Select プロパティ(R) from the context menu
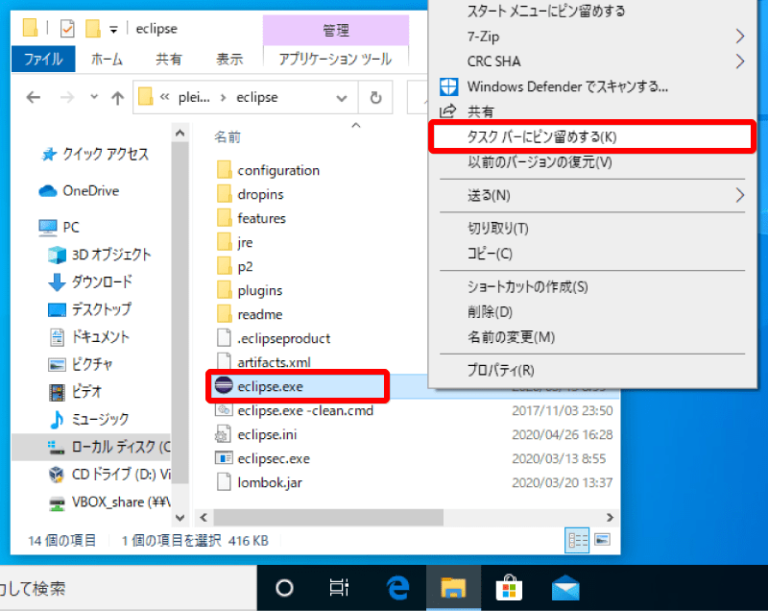The image size is (768, 611). tap(500, 370)
